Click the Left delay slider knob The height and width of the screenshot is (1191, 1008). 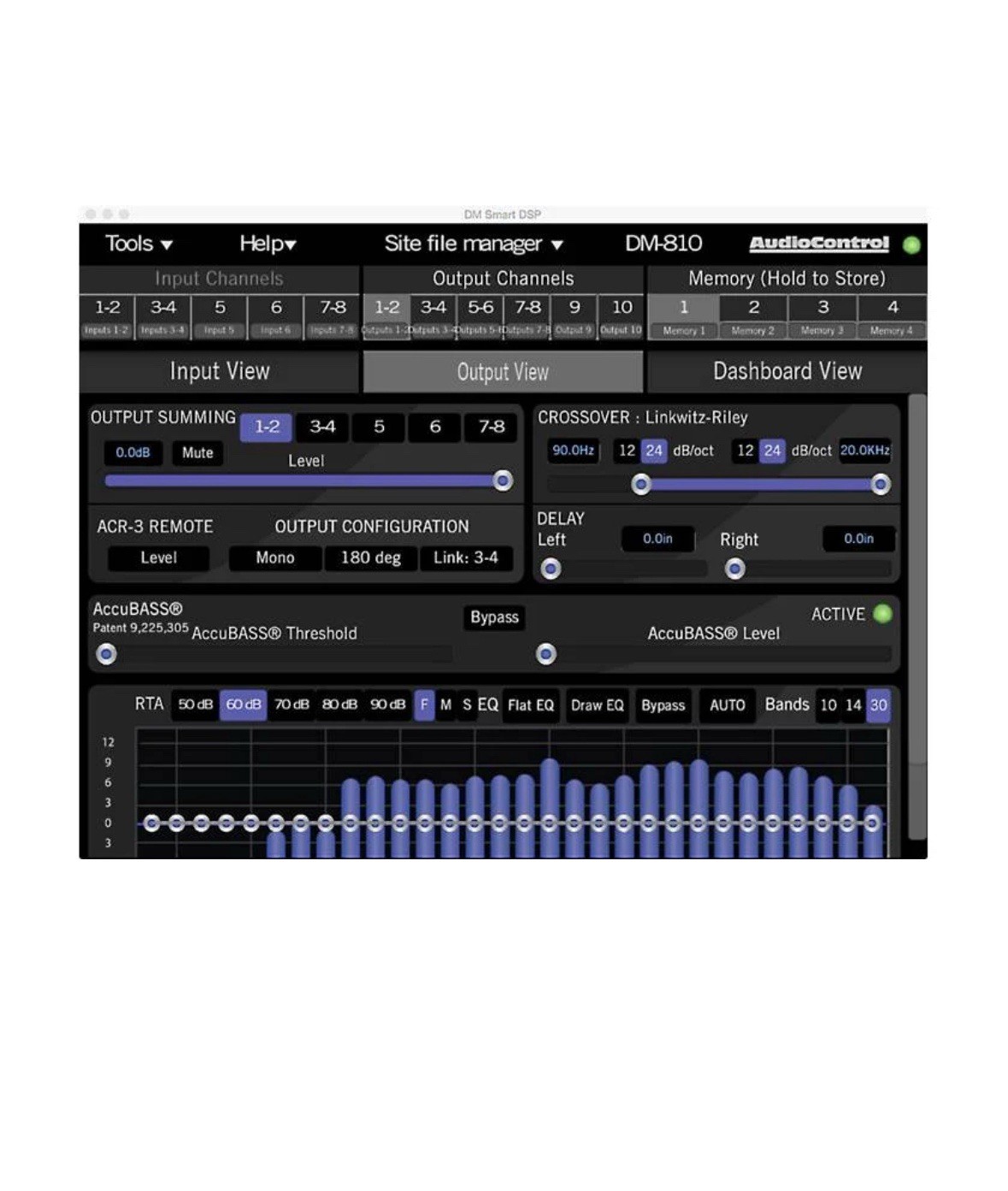(551, 569)
